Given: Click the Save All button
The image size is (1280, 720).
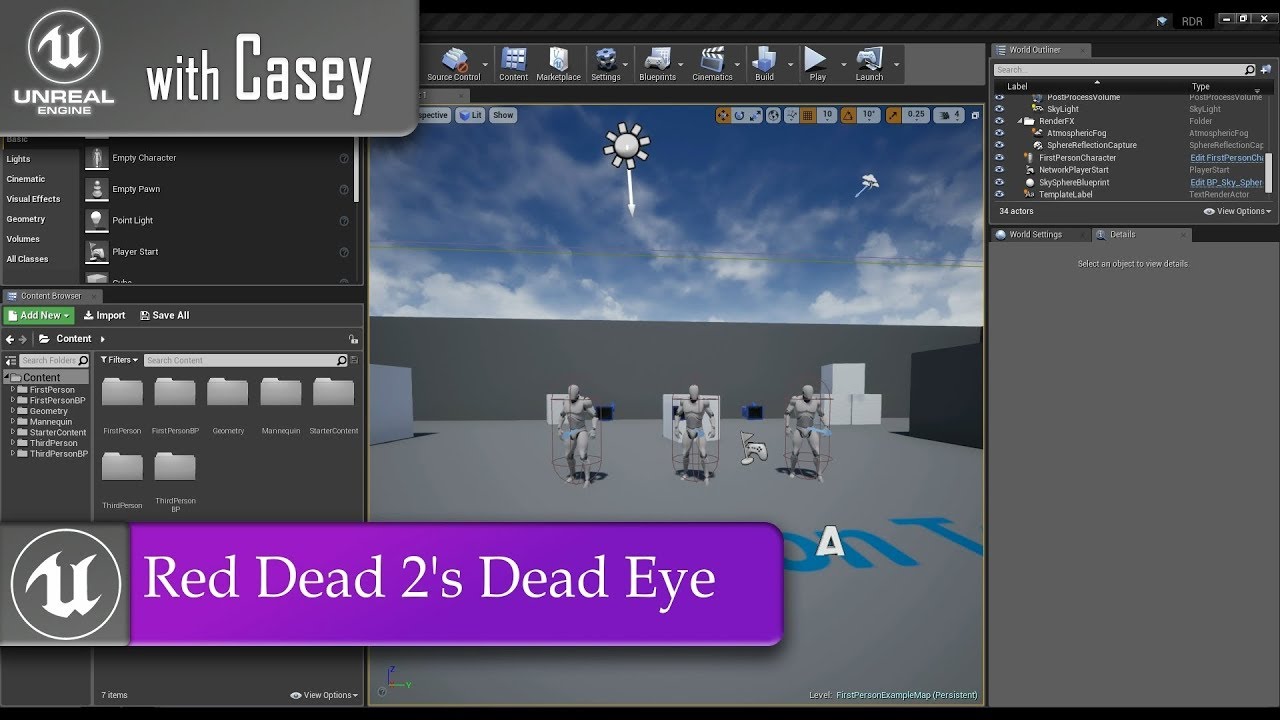Looking at the screenshot, I should (164, 315).
